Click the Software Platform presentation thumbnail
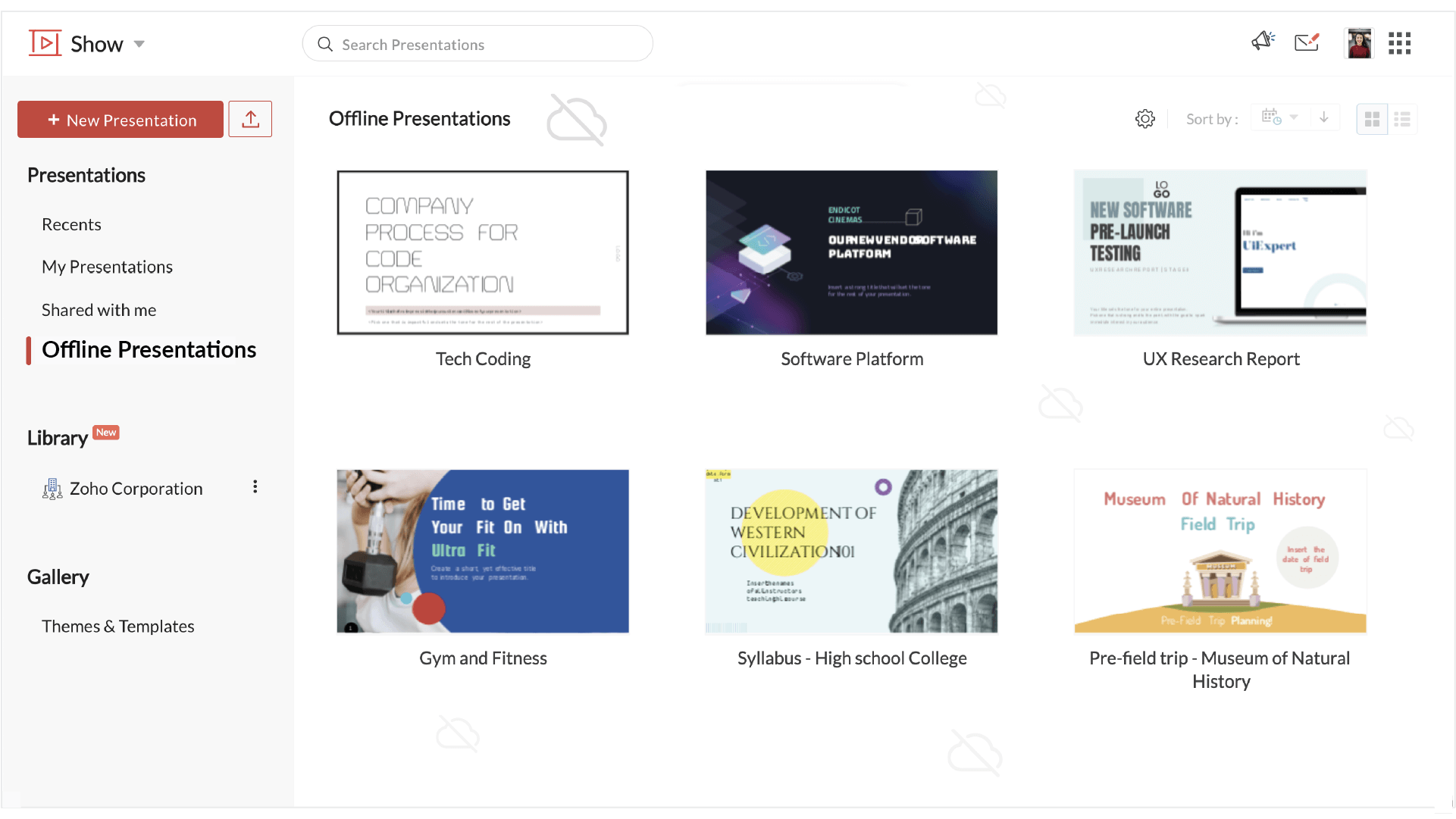Image resolution: width=1456 pixels, height=819 pixels. (x=852, y=252)
